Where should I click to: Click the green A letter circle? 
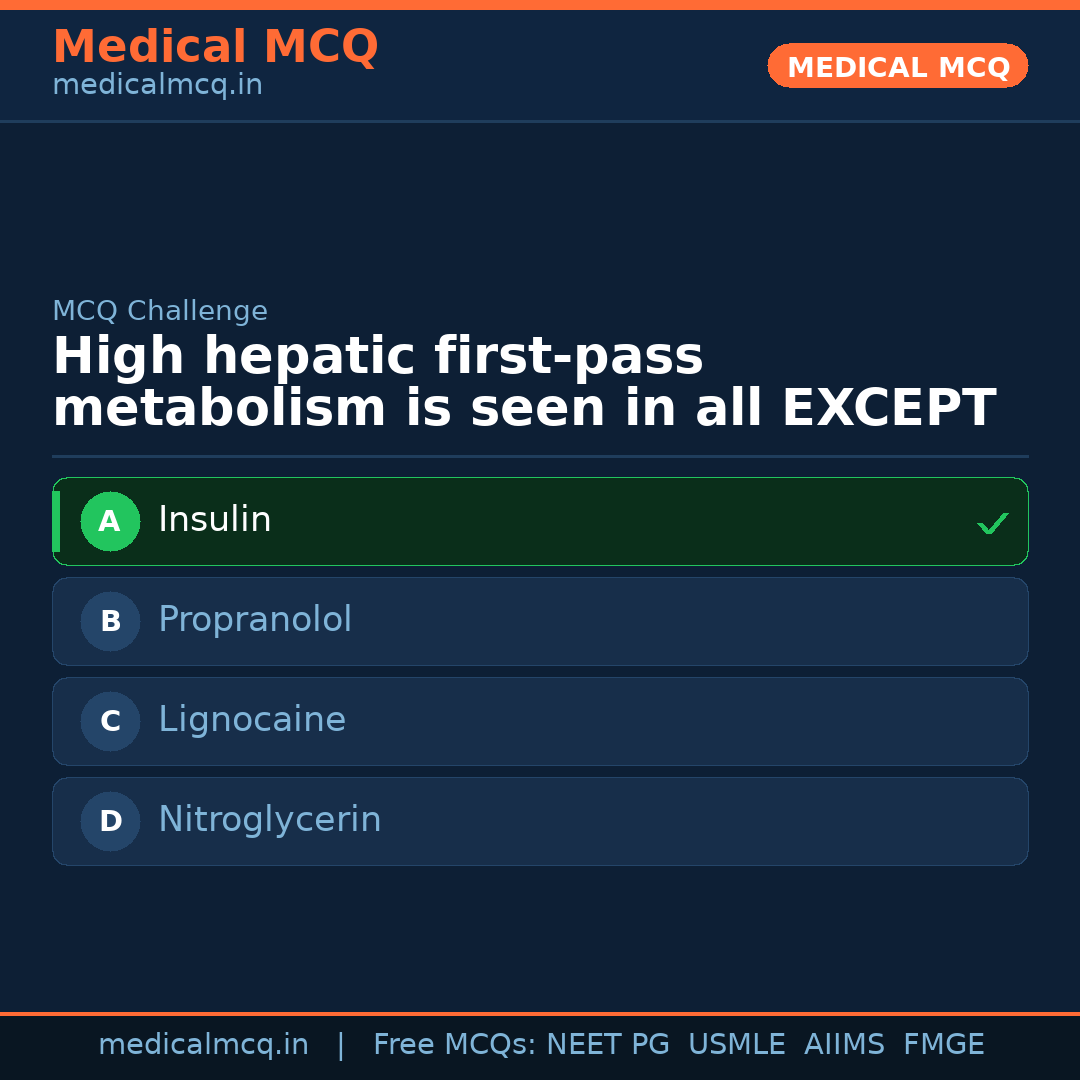pos(110,521)
